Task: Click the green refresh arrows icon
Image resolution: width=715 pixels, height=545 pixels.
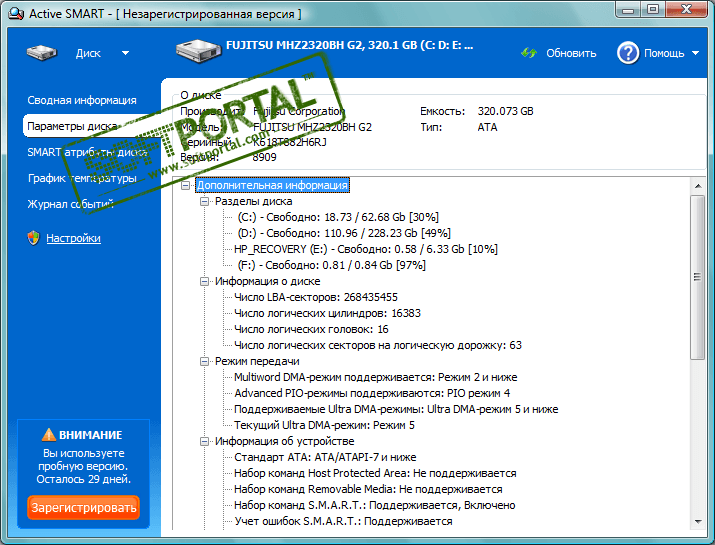Action: coord(529,53)
